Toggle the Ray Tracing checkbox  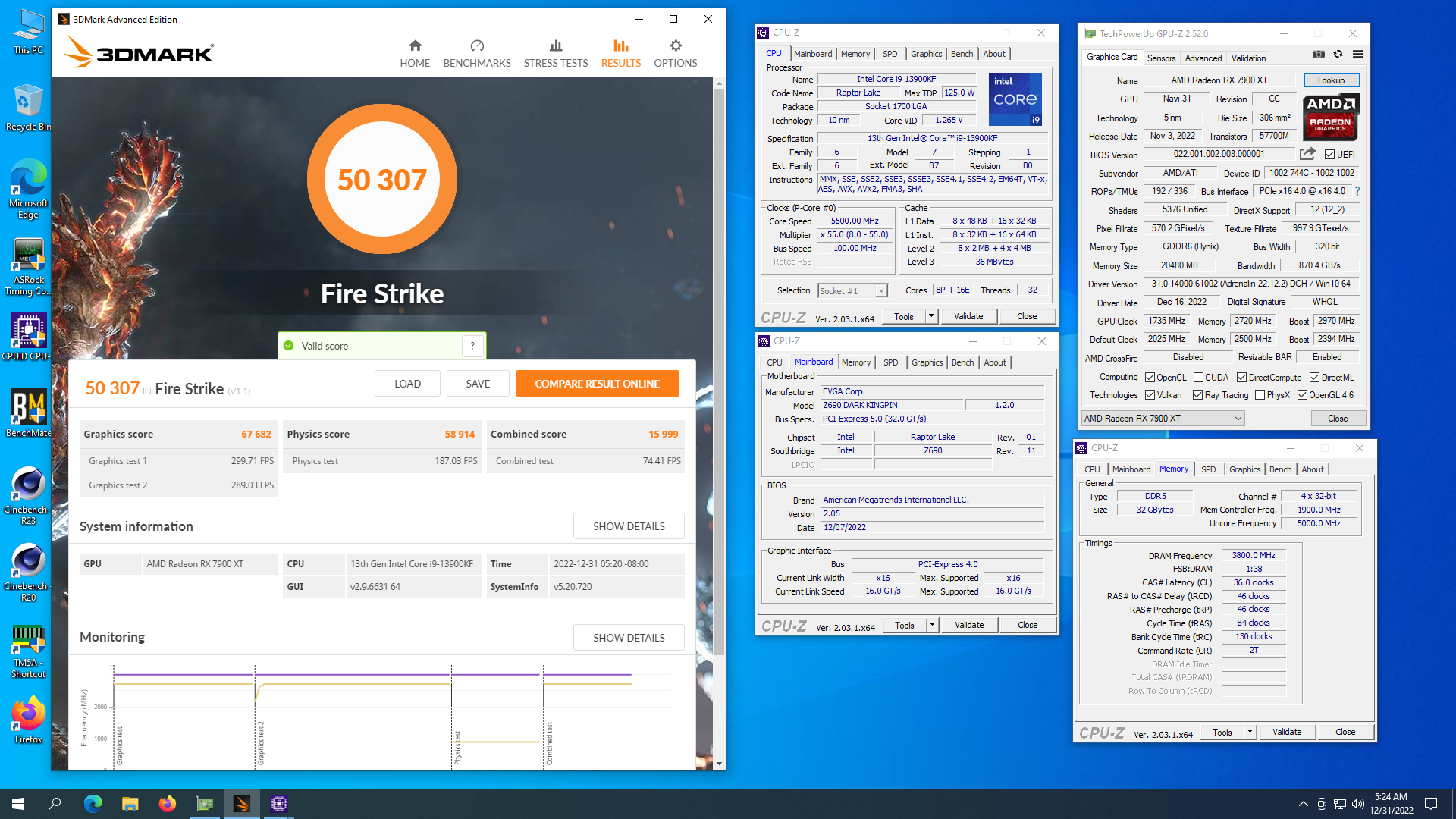(x=1197, y=395)
